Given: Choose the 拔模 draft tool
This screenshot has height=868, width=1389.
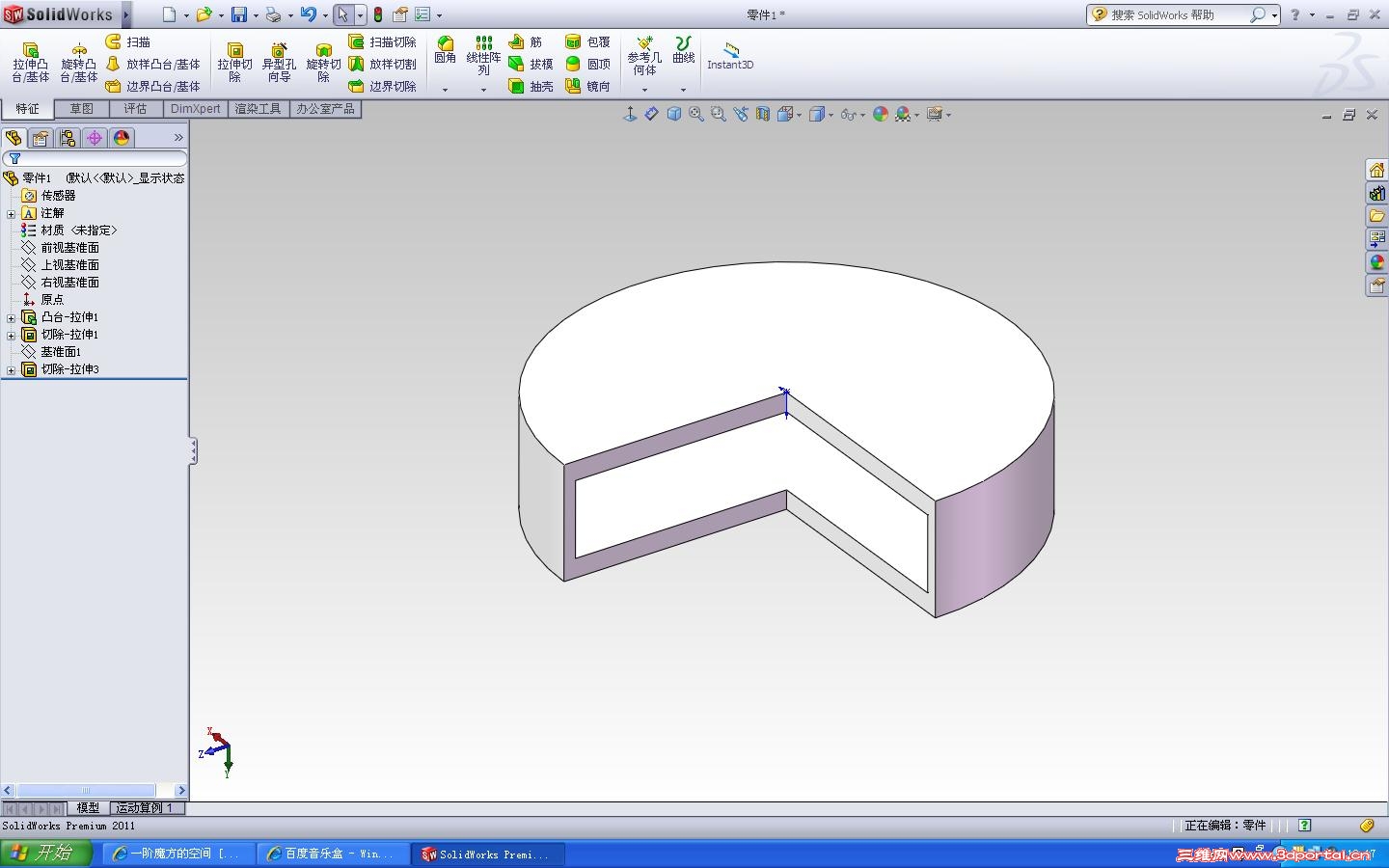Looking at the screenshot, I should click(531, 65).
